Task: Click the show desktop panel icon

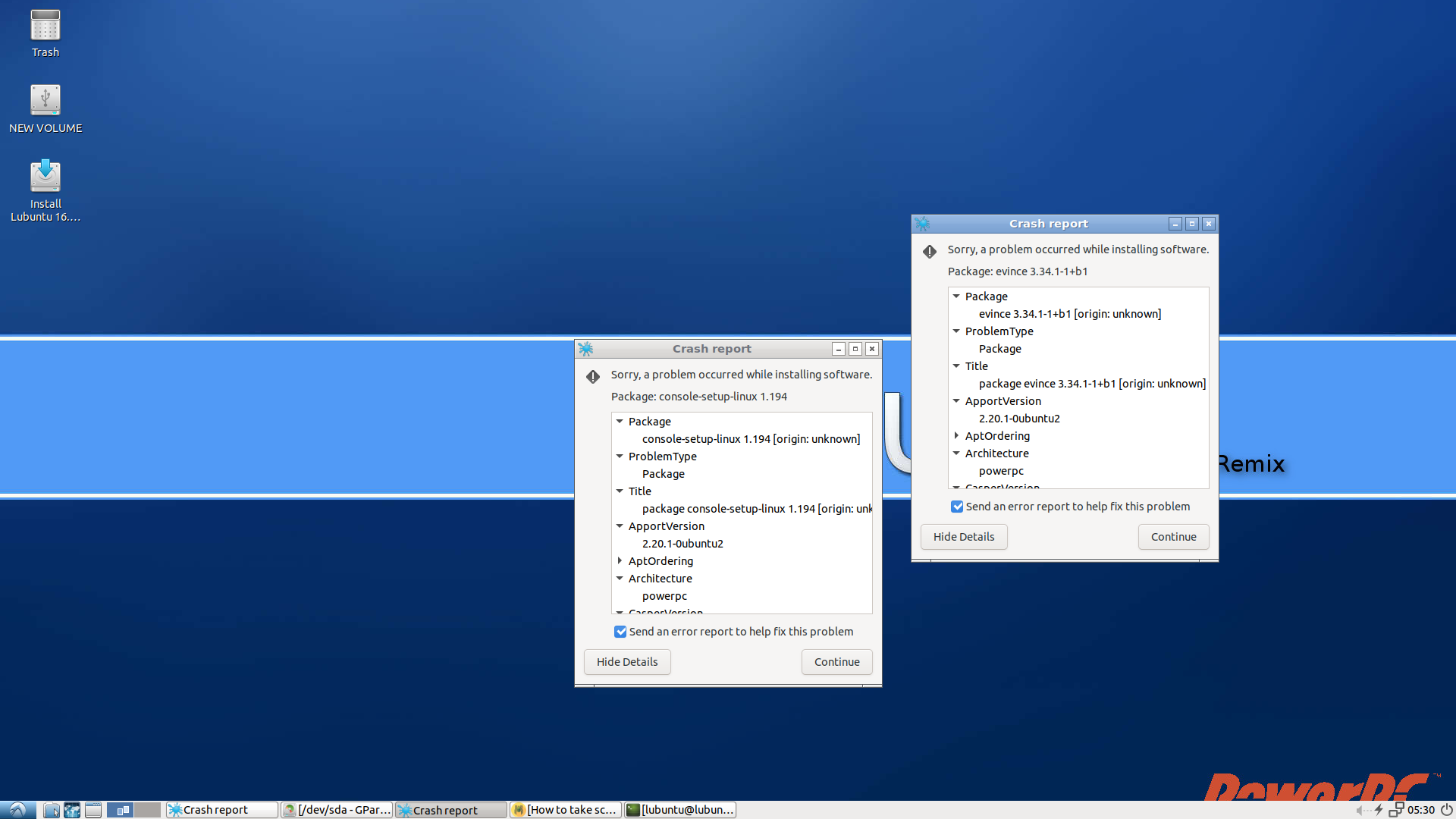Action: tap(93, 810)
